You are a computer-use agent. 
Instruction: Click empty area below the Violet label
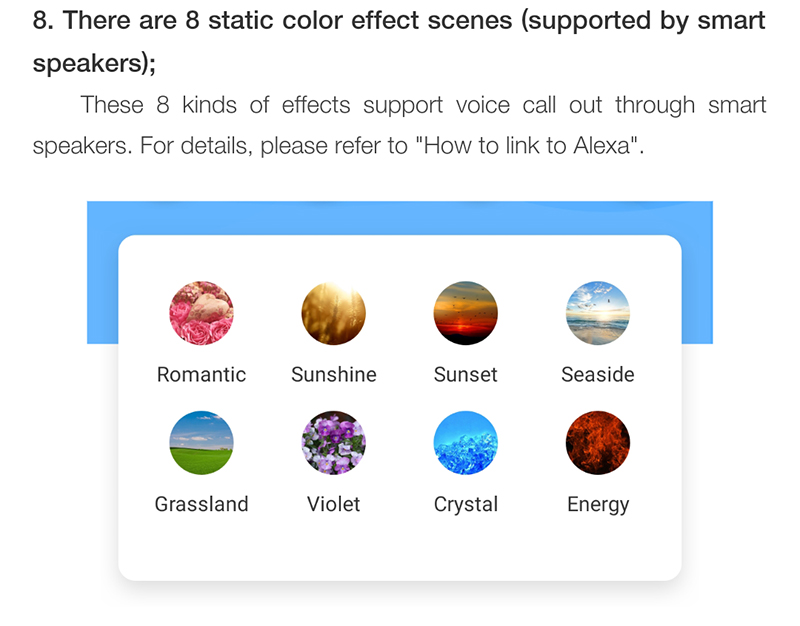click(x=334, y=548)
